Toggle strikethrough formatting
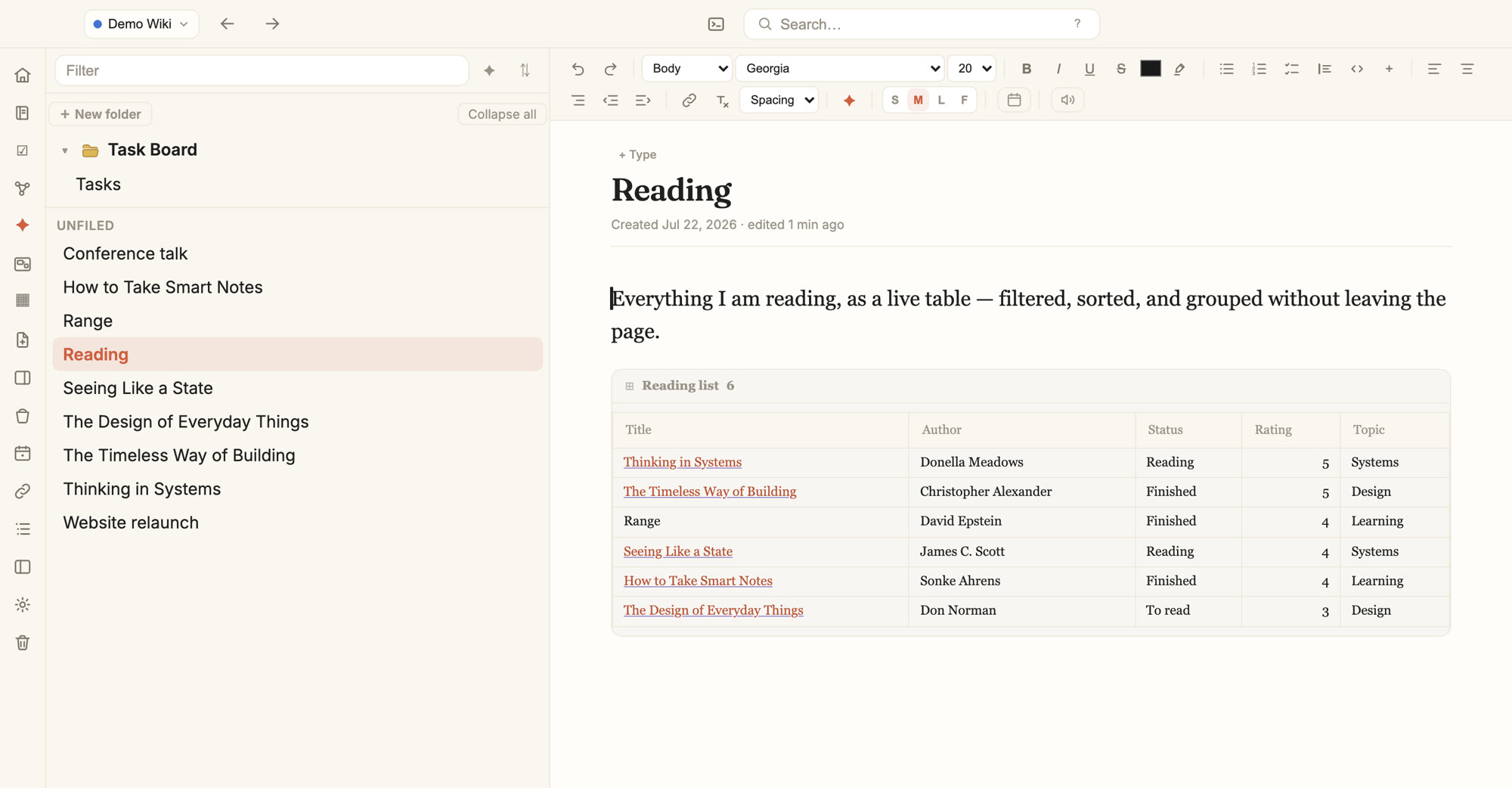The width and height of the screenshot is (1512, 788). (1121, 69)
